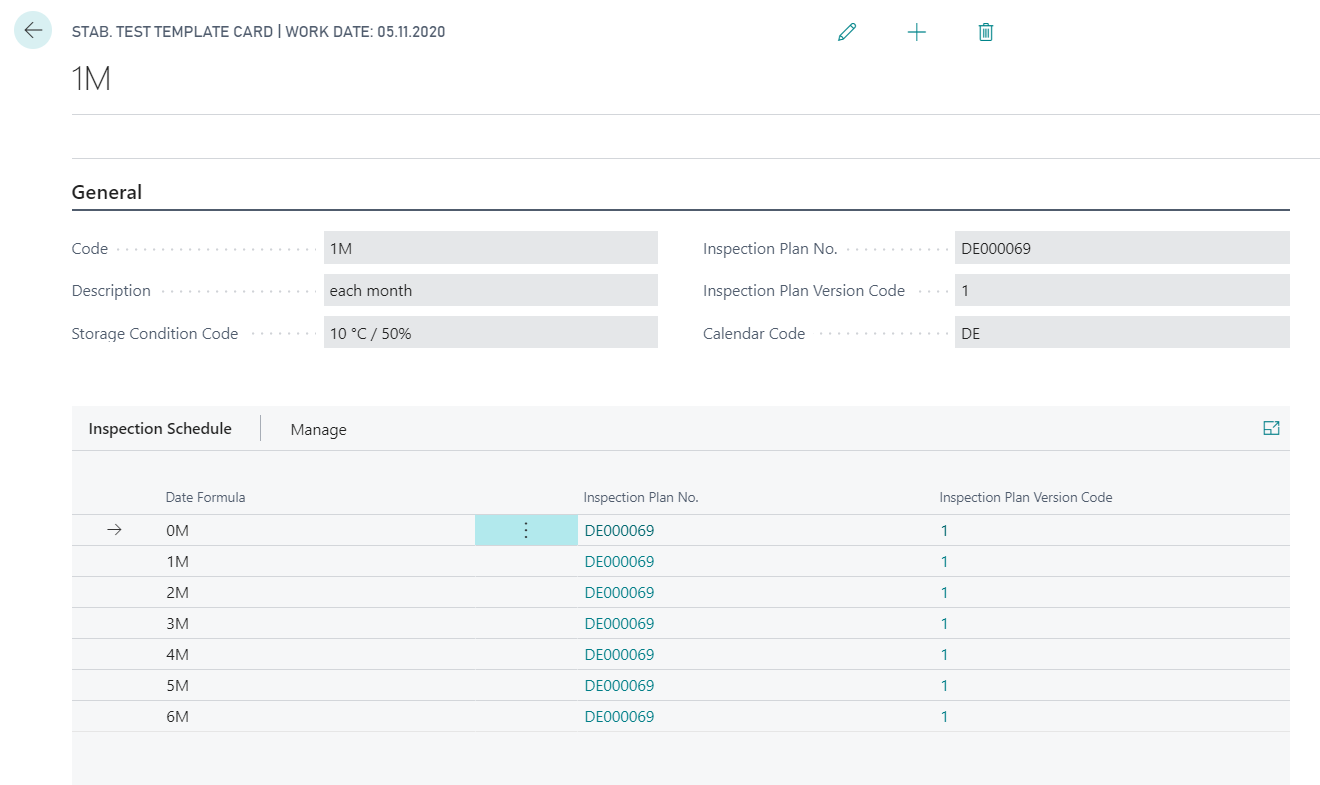This screenshot has height=785, width=1320.
Task: Click the plus icon to create new
Action: [x=916, y=32]
